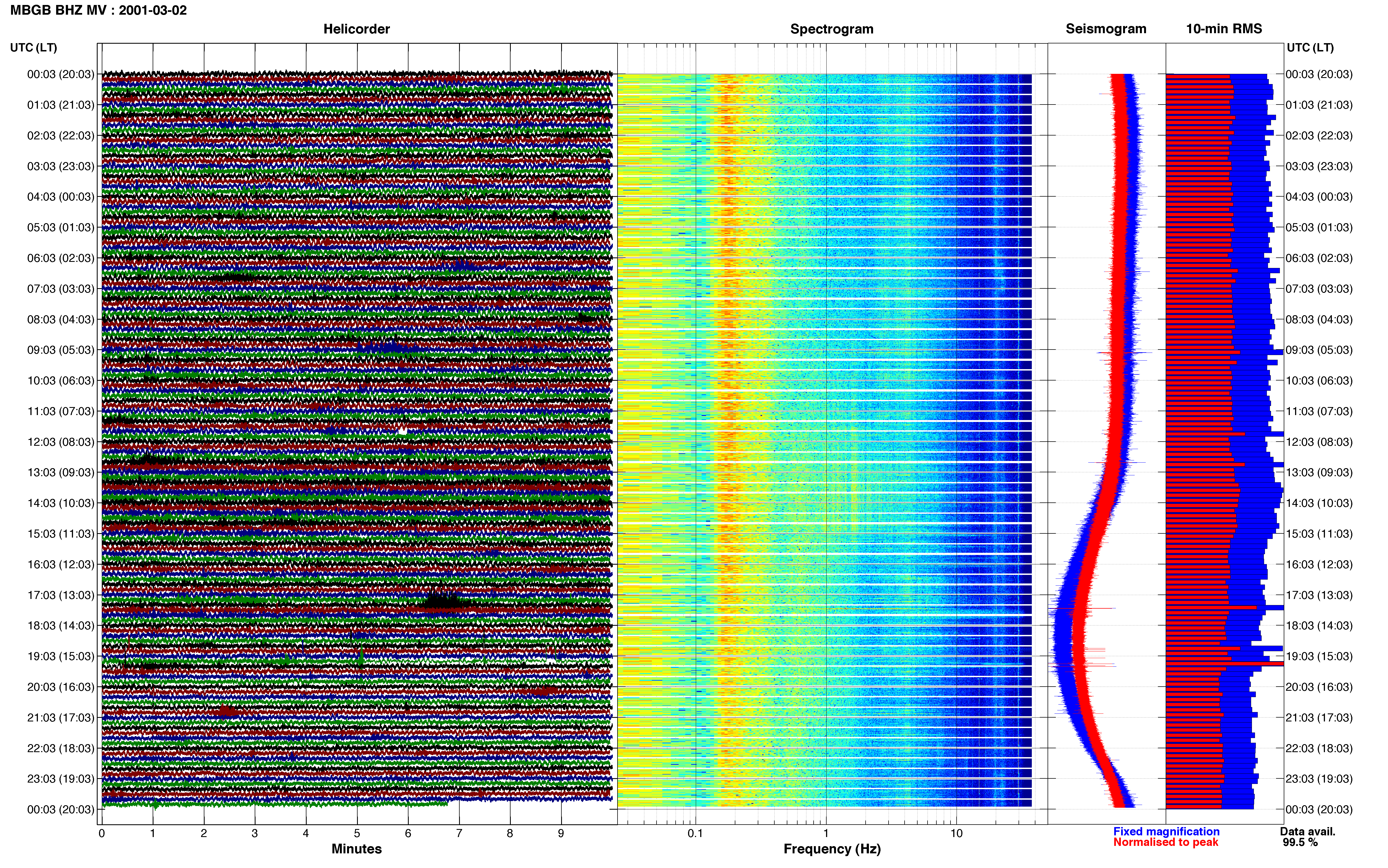Click the 'Data avail.' label
Screen dimensions: 1388x868
point(1308,831)
